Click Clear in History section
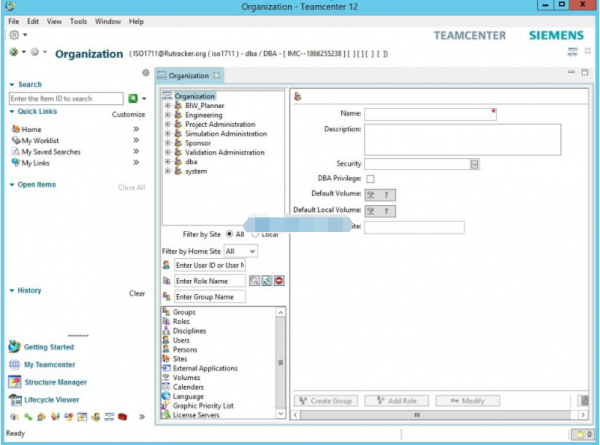This screenshot has height=445, width=600. pos(137,293)
